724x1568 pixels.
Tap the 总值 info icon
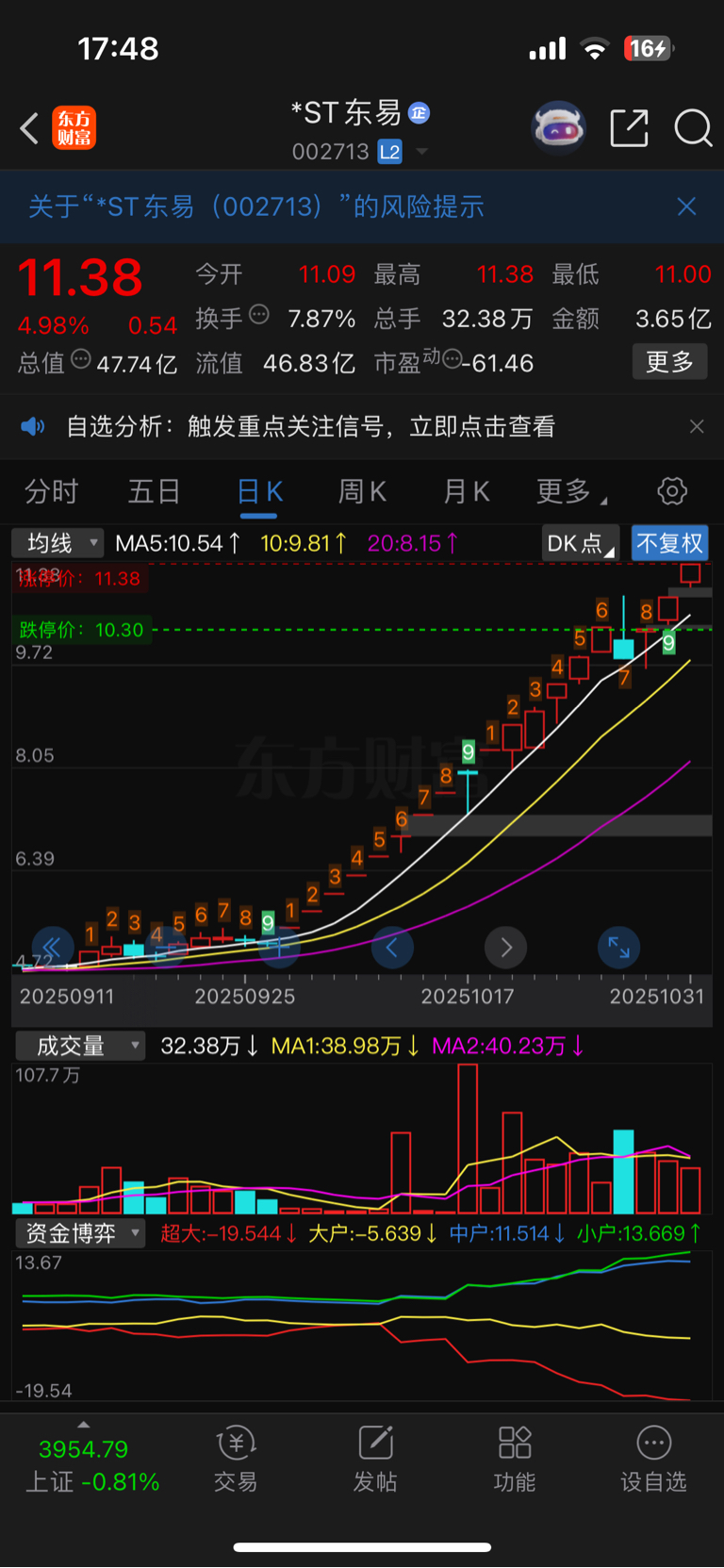[81, 359]
